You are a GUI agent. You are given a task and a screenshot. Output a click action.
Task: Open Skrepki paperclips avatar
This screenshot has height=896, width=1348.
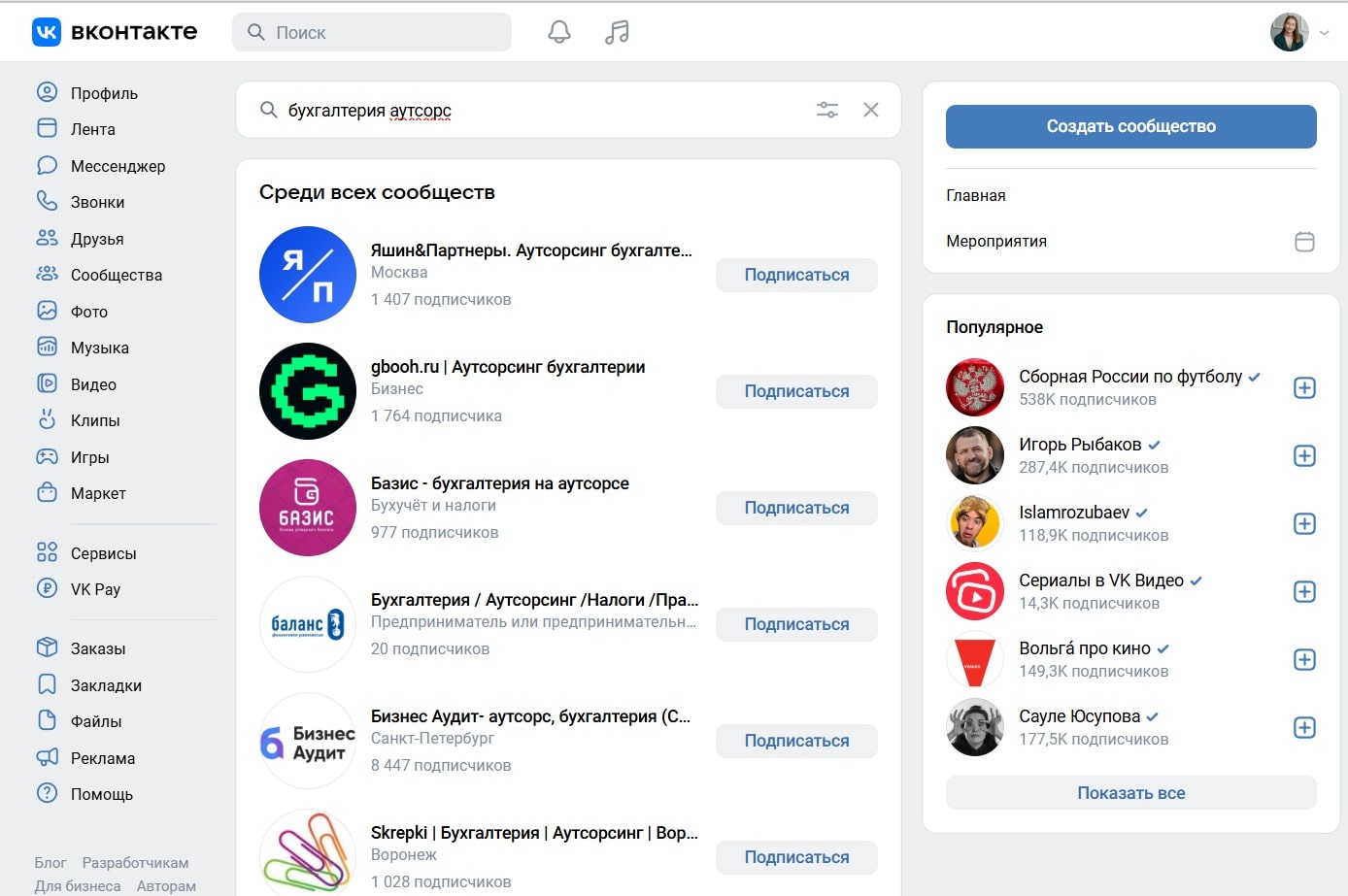[308, 852]
